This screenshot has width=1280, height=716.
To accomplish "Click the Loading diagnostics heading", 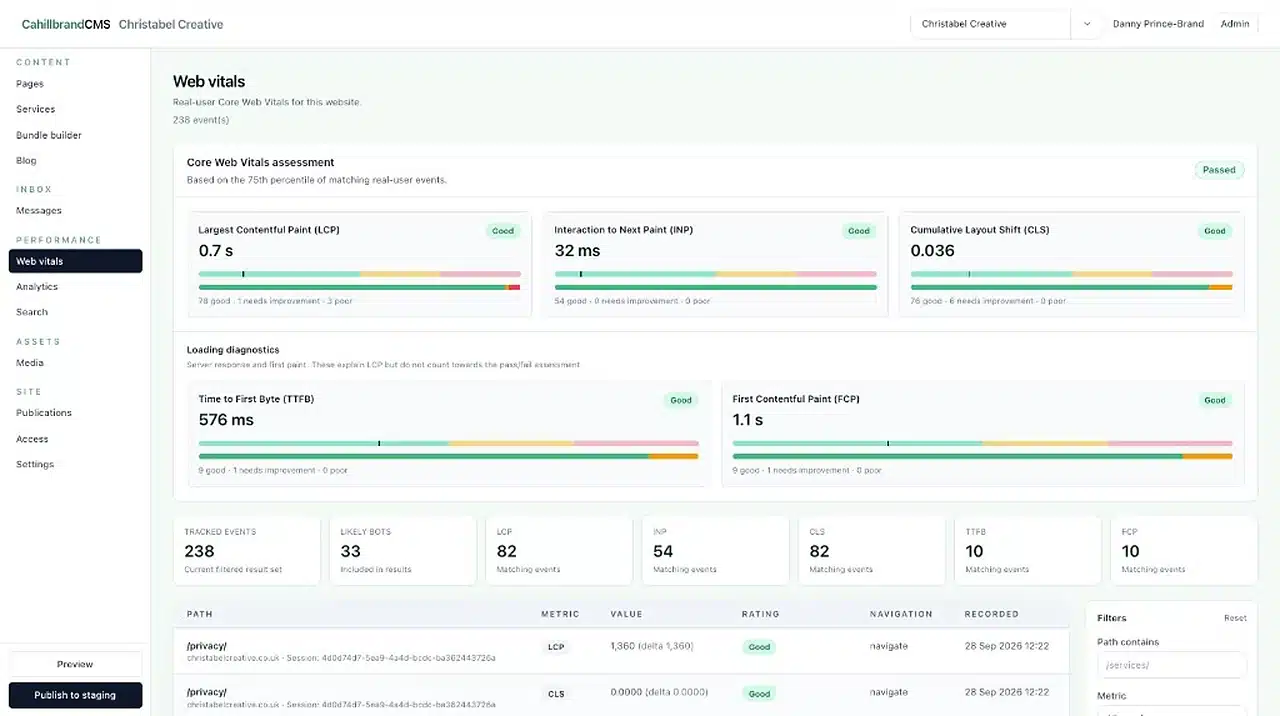I will coord(233,350).
